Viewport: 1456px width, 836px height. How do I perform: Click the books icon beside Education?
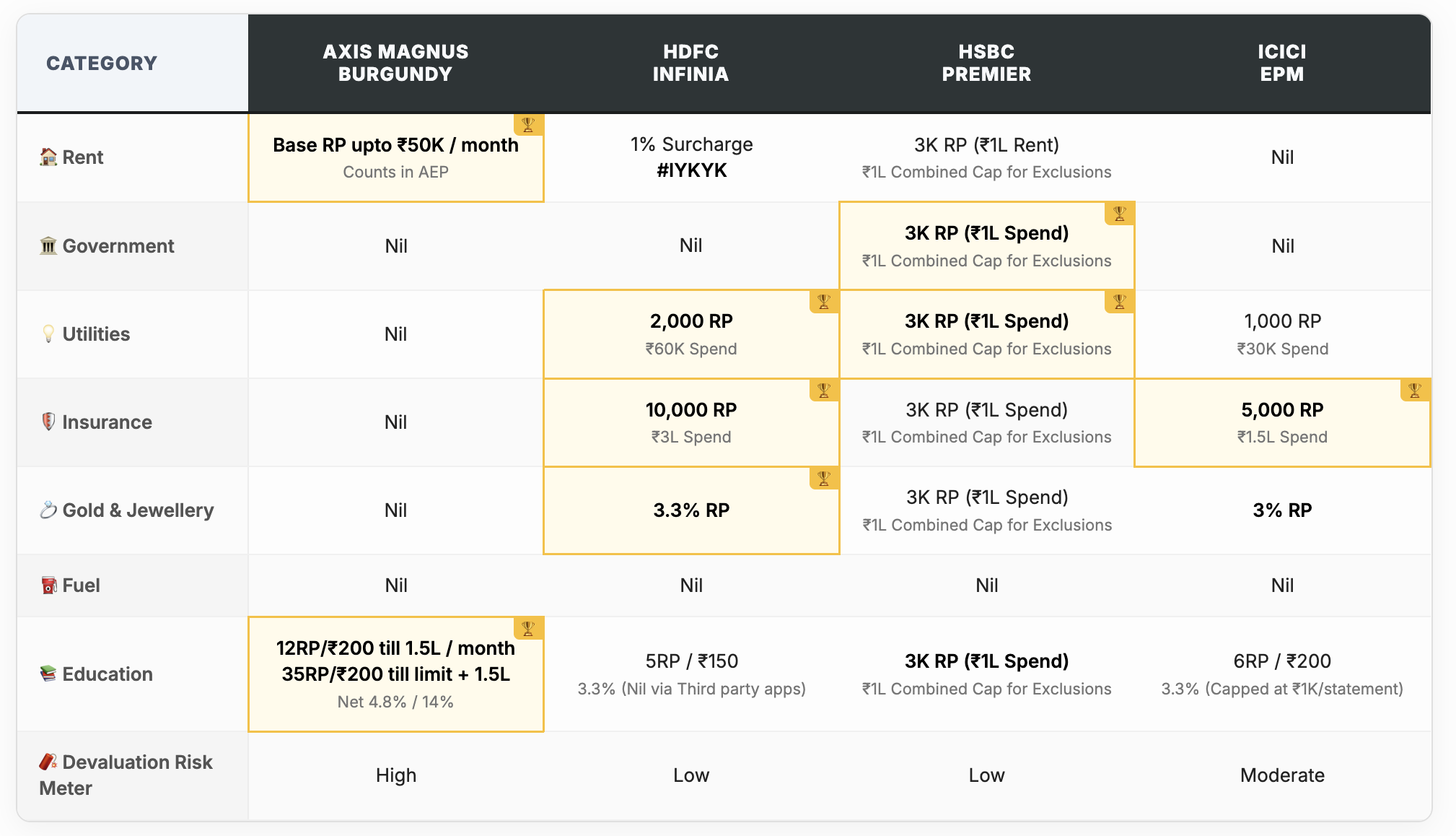(48, 674)
